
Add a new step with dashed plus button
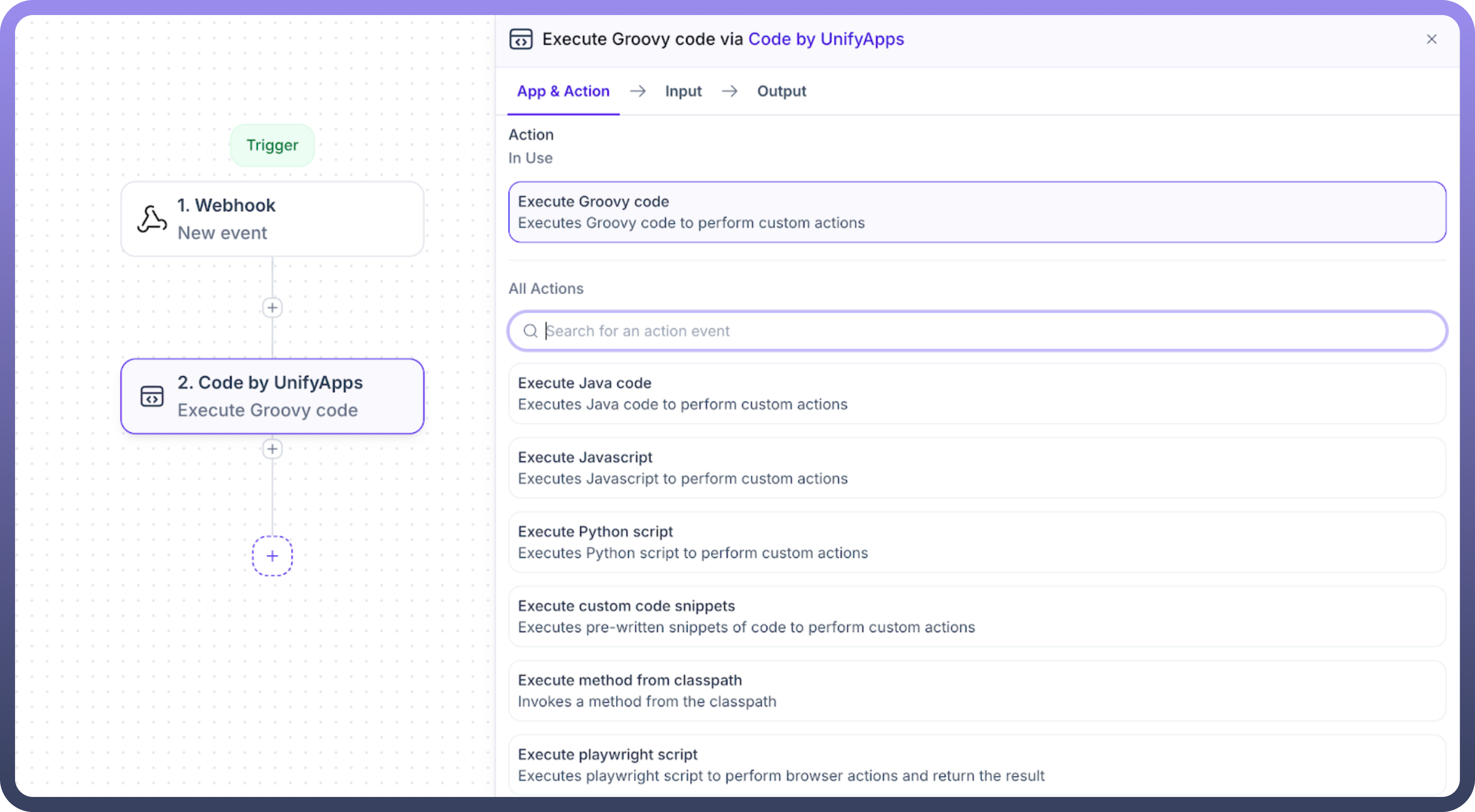point(272,556)
